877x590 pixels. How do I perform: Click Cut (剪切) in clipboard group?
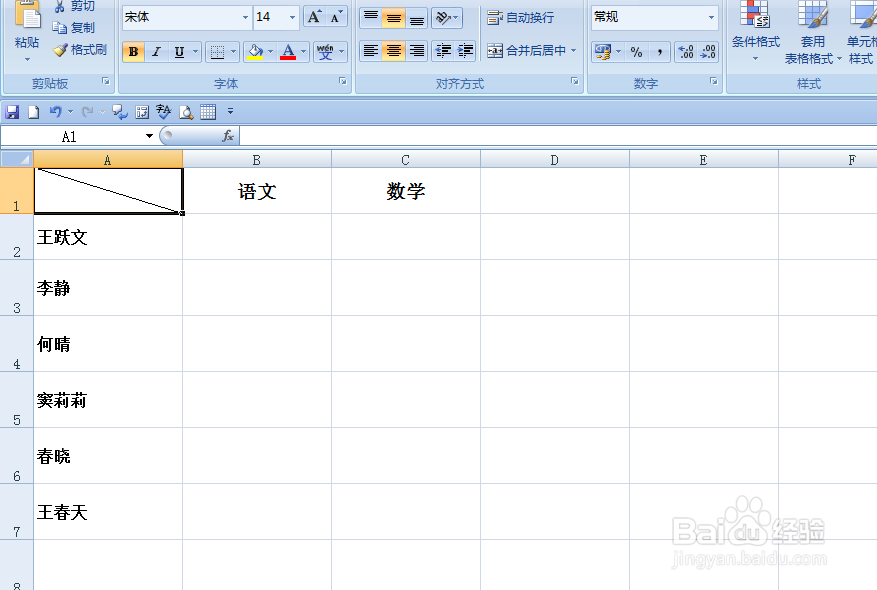[76, 6]
